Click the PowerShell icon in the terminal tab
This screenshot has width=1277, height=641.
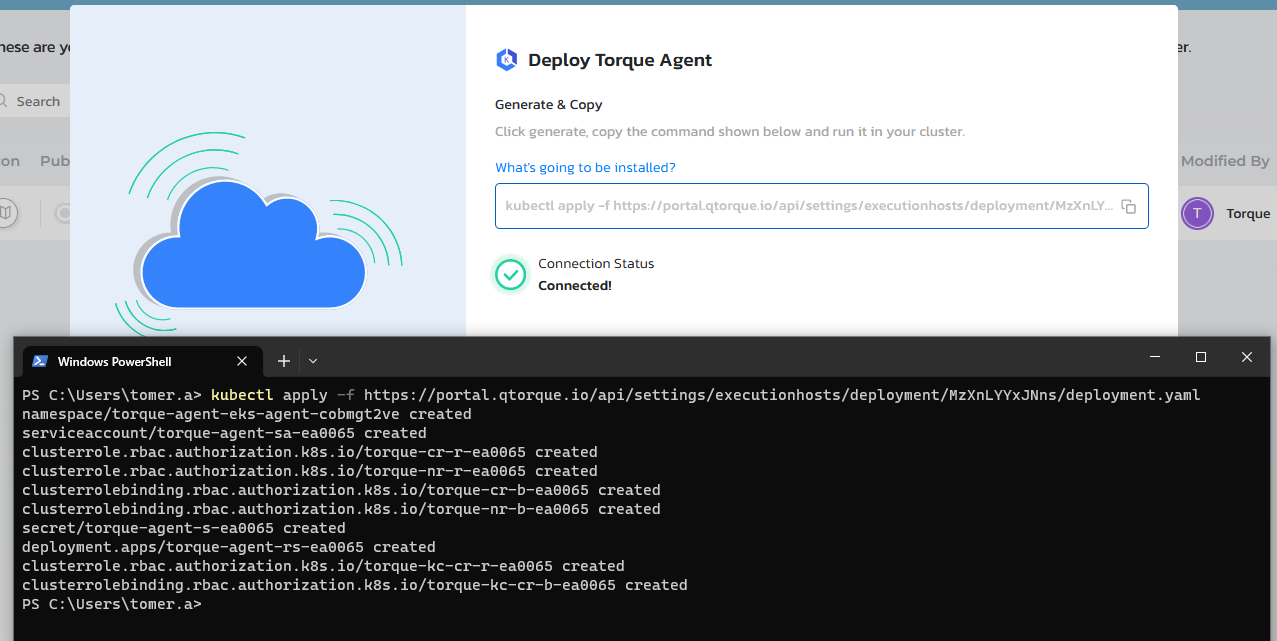point(40,361)
